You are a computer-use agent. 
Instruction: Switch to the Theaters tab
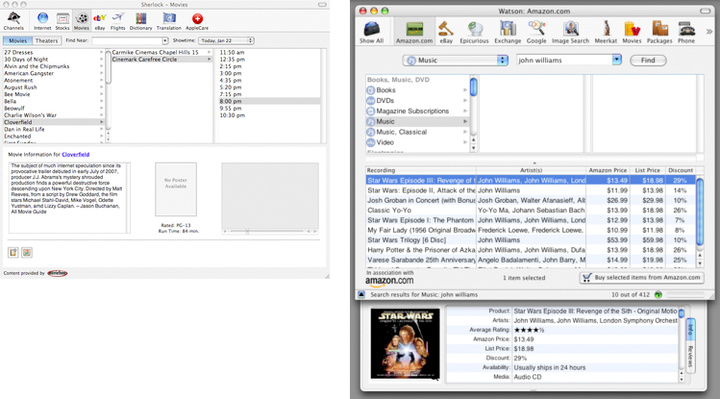pos(47,41)
